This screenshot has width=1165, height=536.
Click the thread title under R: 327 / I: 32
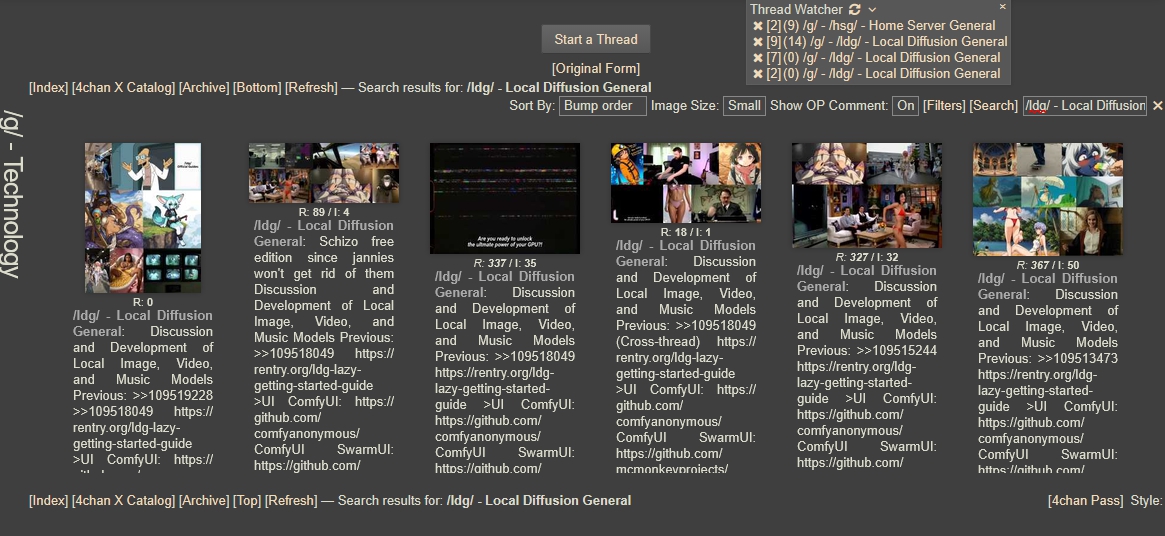[867, 278]
